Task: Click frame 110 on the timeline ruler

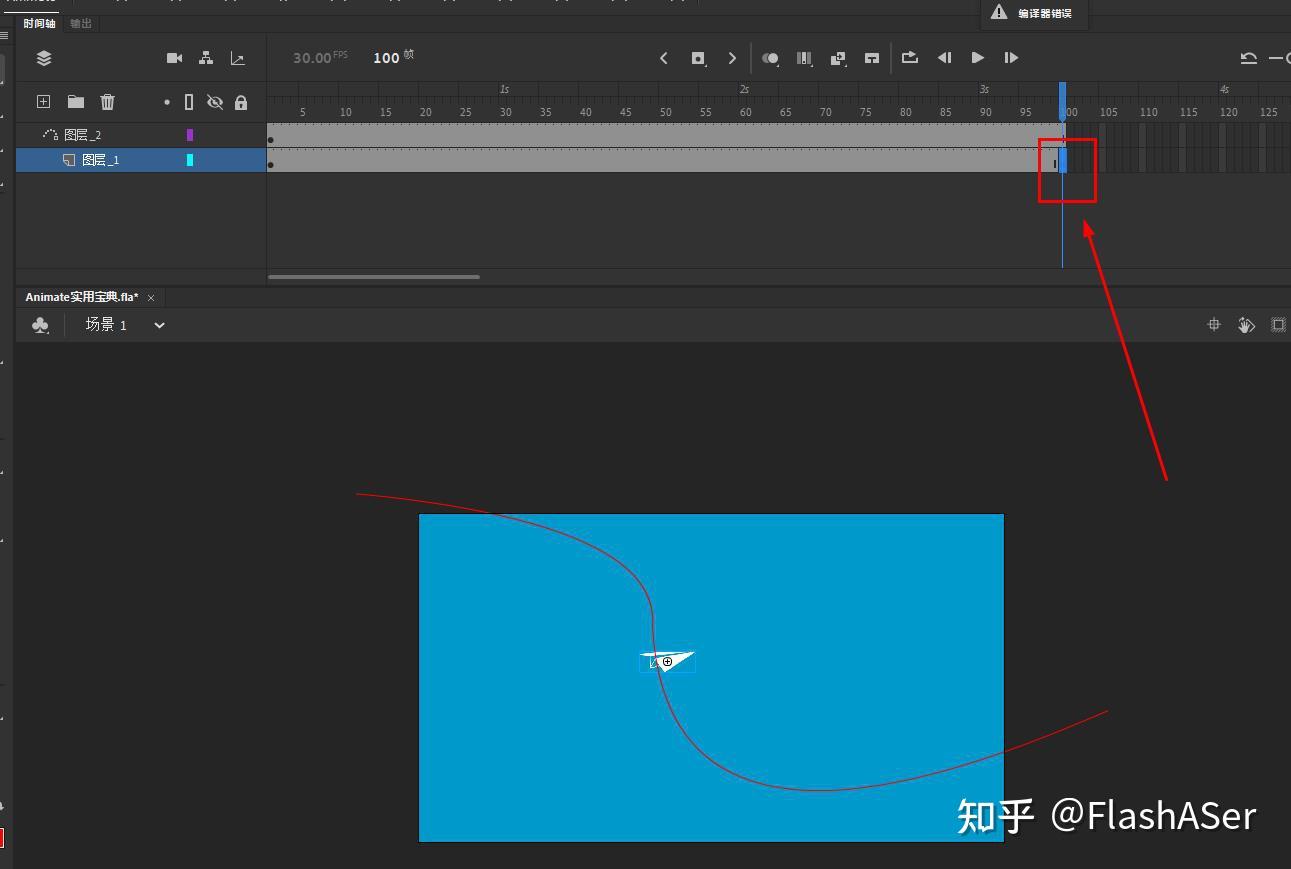Action: (1149, 112)
